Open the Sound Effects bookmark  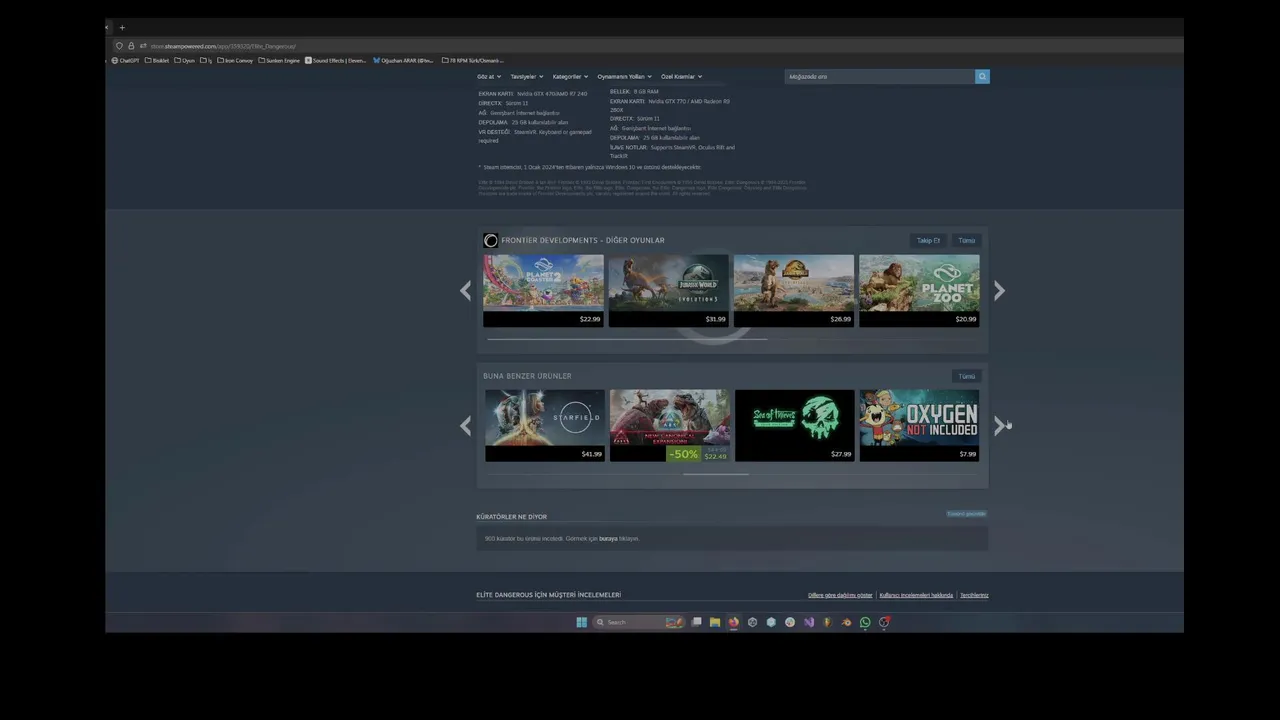pyautogui.click(x=336, y=60)
